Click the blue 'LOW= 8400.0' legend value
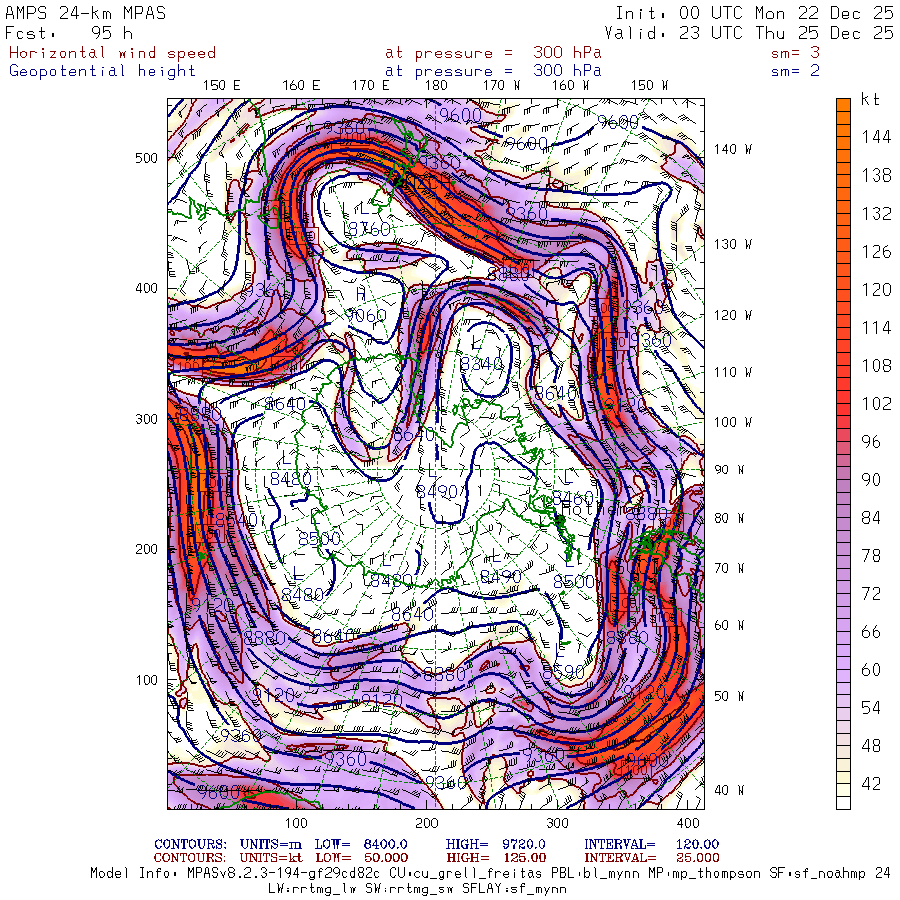The width and height of the screenshot is (900, 900). coord(361,844)
